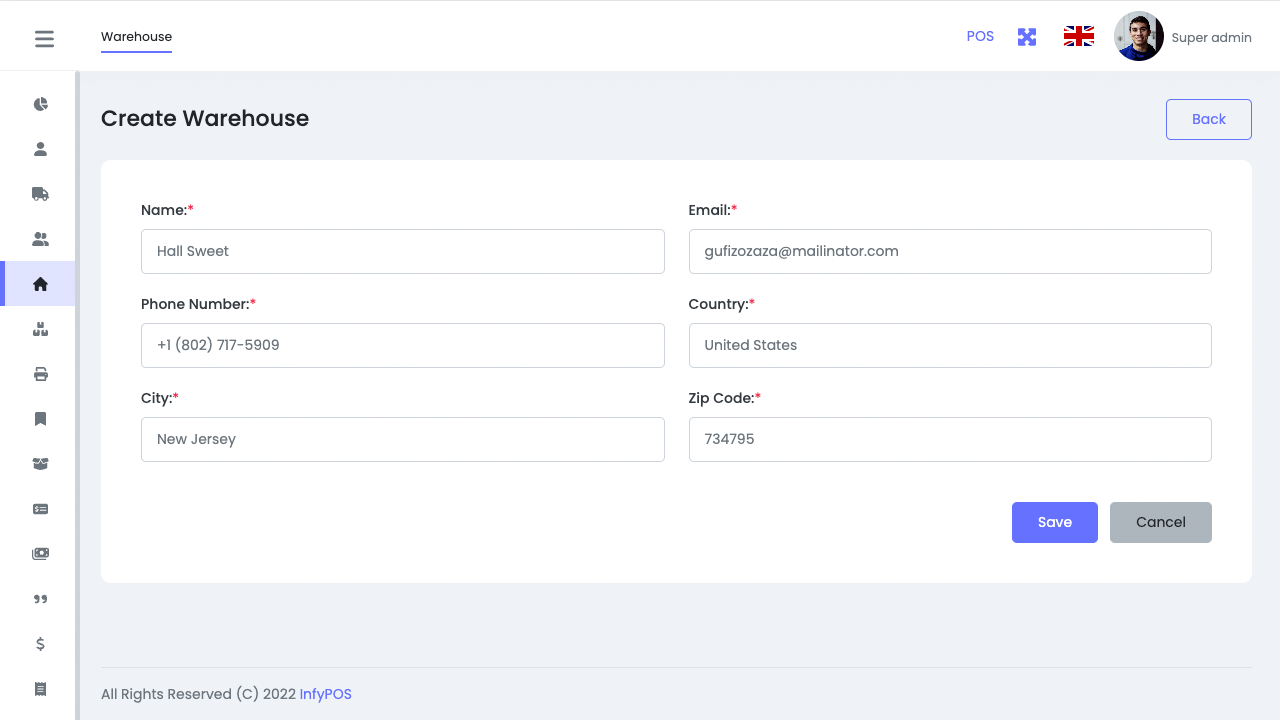1280x720 pixels.
Task: Focus the Zip Code input field
Action: (949, 439)
